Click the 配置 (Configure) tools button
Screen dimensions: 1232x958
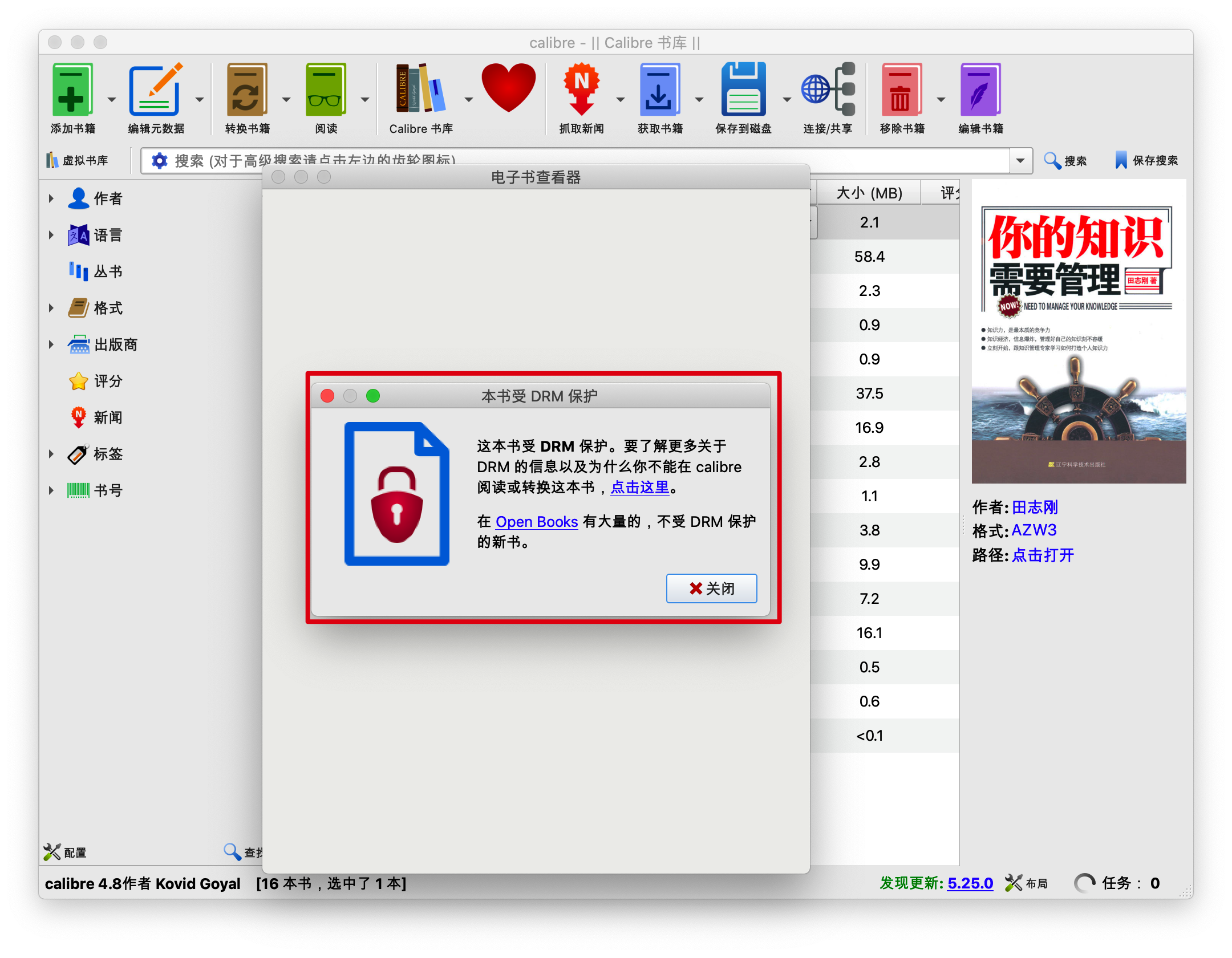tap(65, 852)
